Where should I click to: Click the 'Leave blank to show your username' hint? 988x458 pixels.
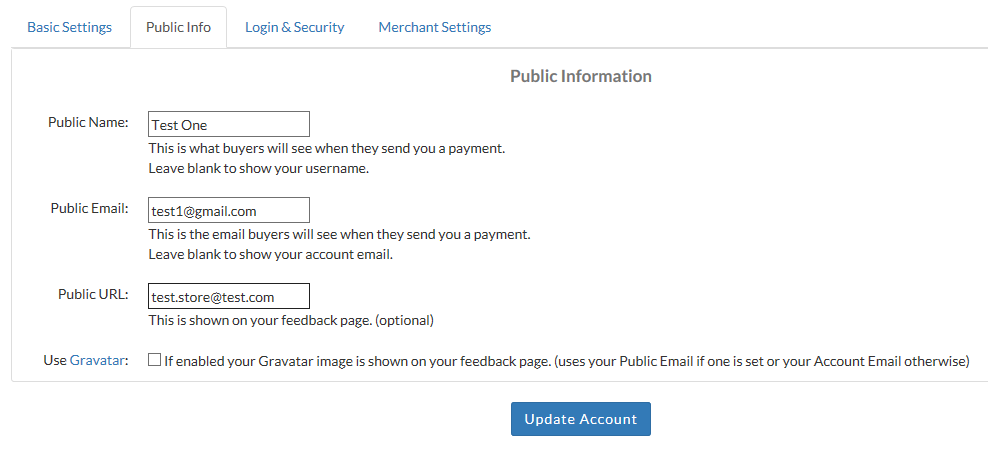[x=258, y=168]
